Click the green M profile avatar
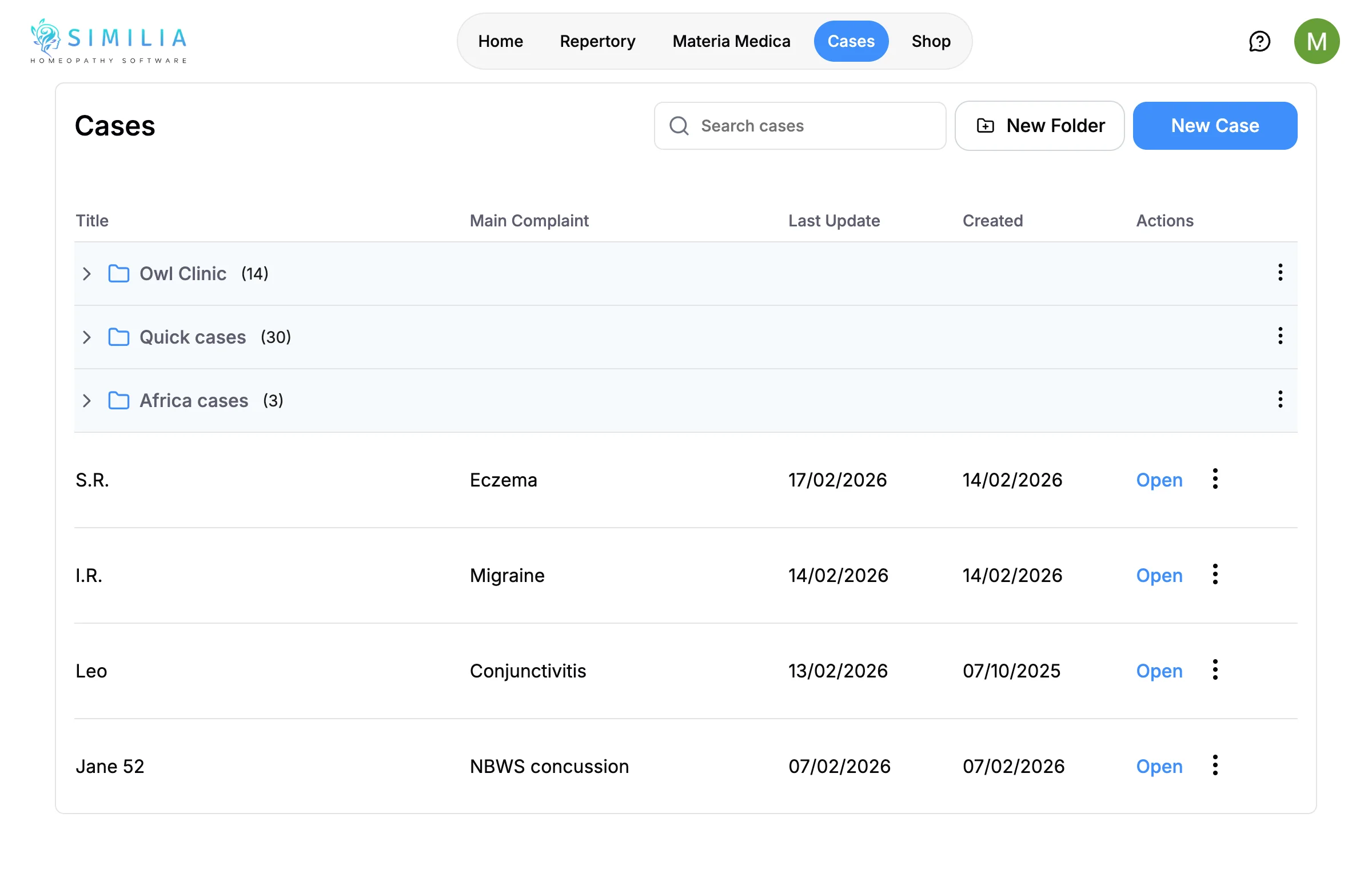The width and height of the screenshot is (1372, 869). [x=1317, y=41]
